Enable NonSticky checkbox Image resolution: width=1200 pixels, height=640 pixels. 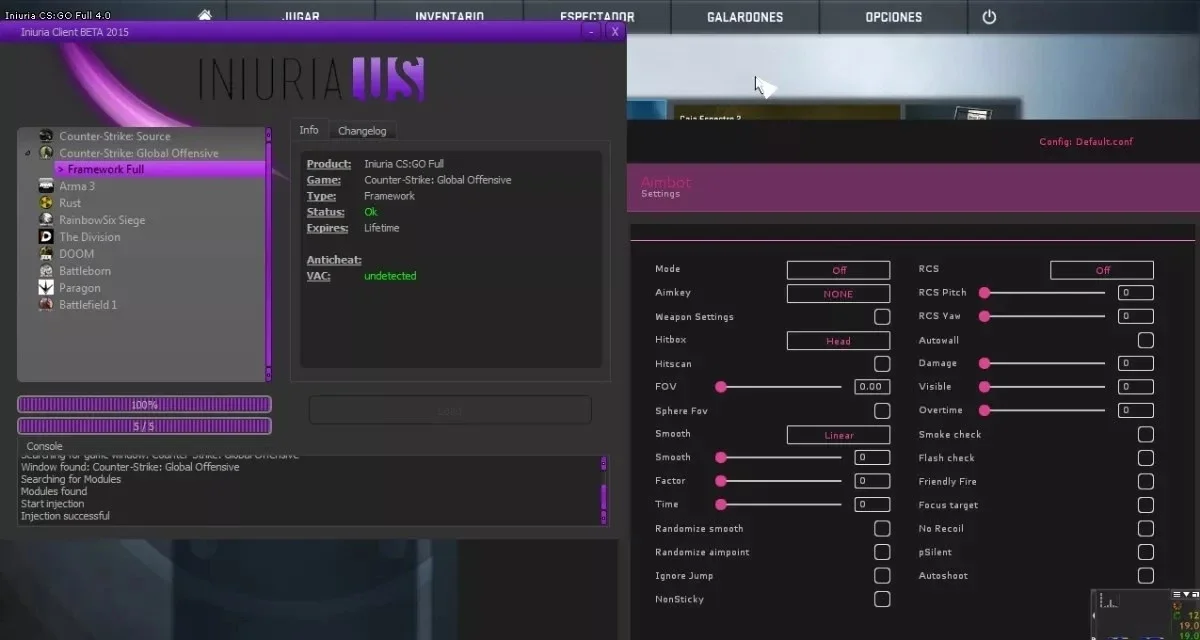882,599
